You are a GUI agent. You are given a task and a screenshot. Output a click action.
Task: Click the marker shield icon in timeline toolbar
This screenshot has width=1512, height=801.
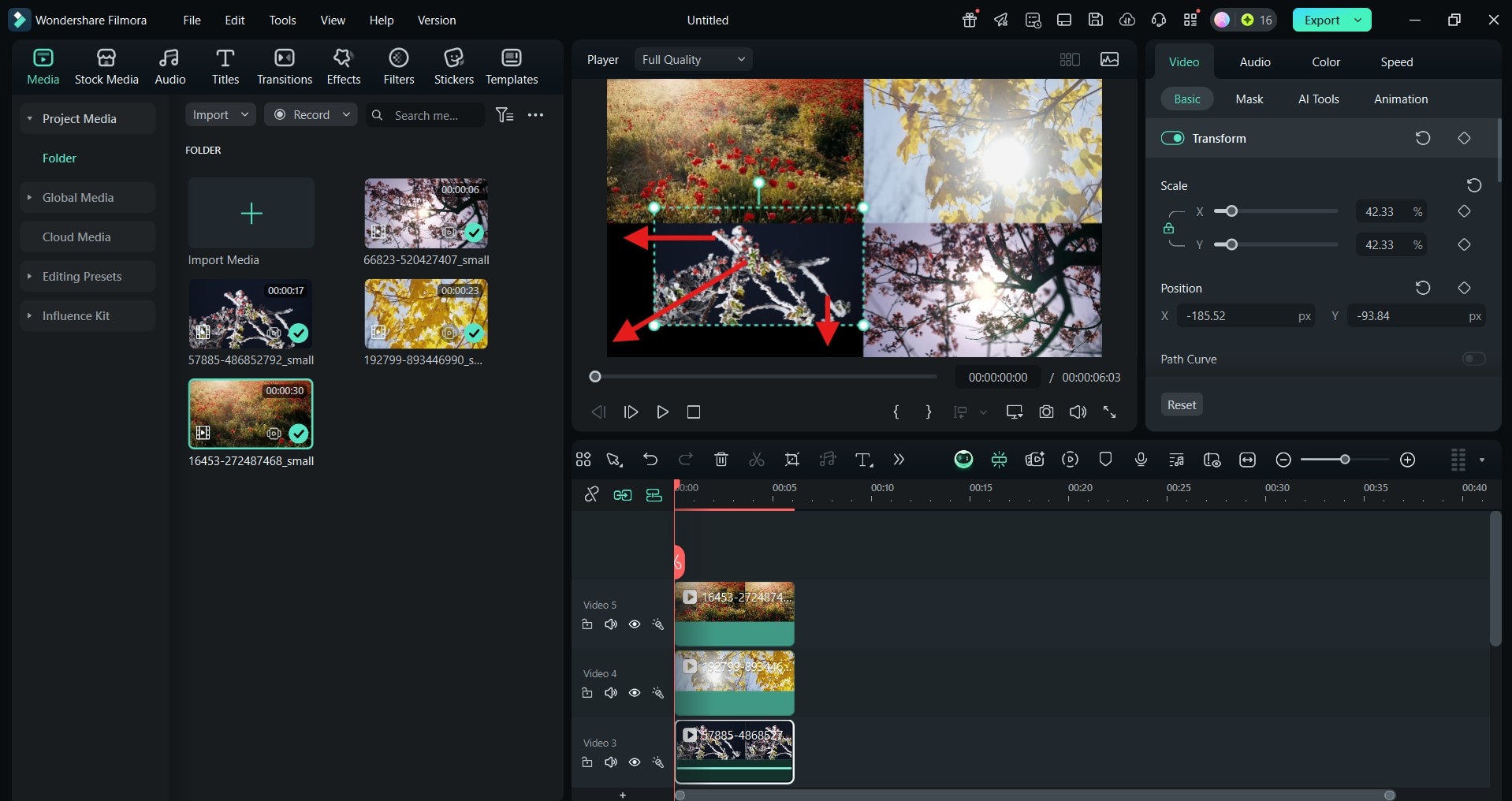[x=1105, y=460]
